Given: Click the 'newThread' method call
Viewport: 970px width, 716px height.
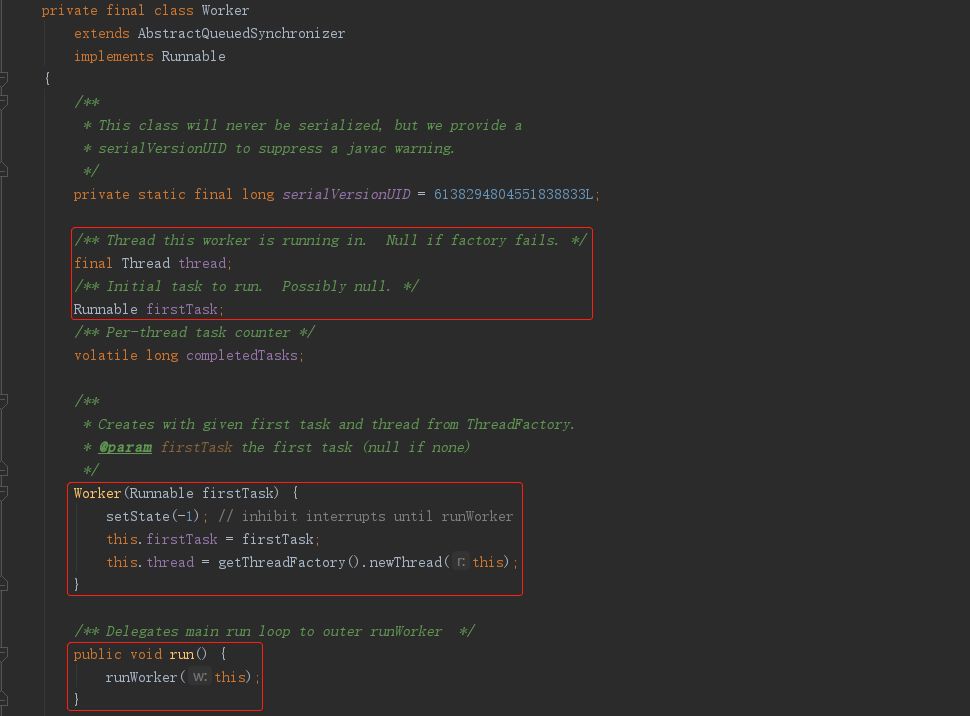Looking at the screenshot, I should tap(405, 562).
